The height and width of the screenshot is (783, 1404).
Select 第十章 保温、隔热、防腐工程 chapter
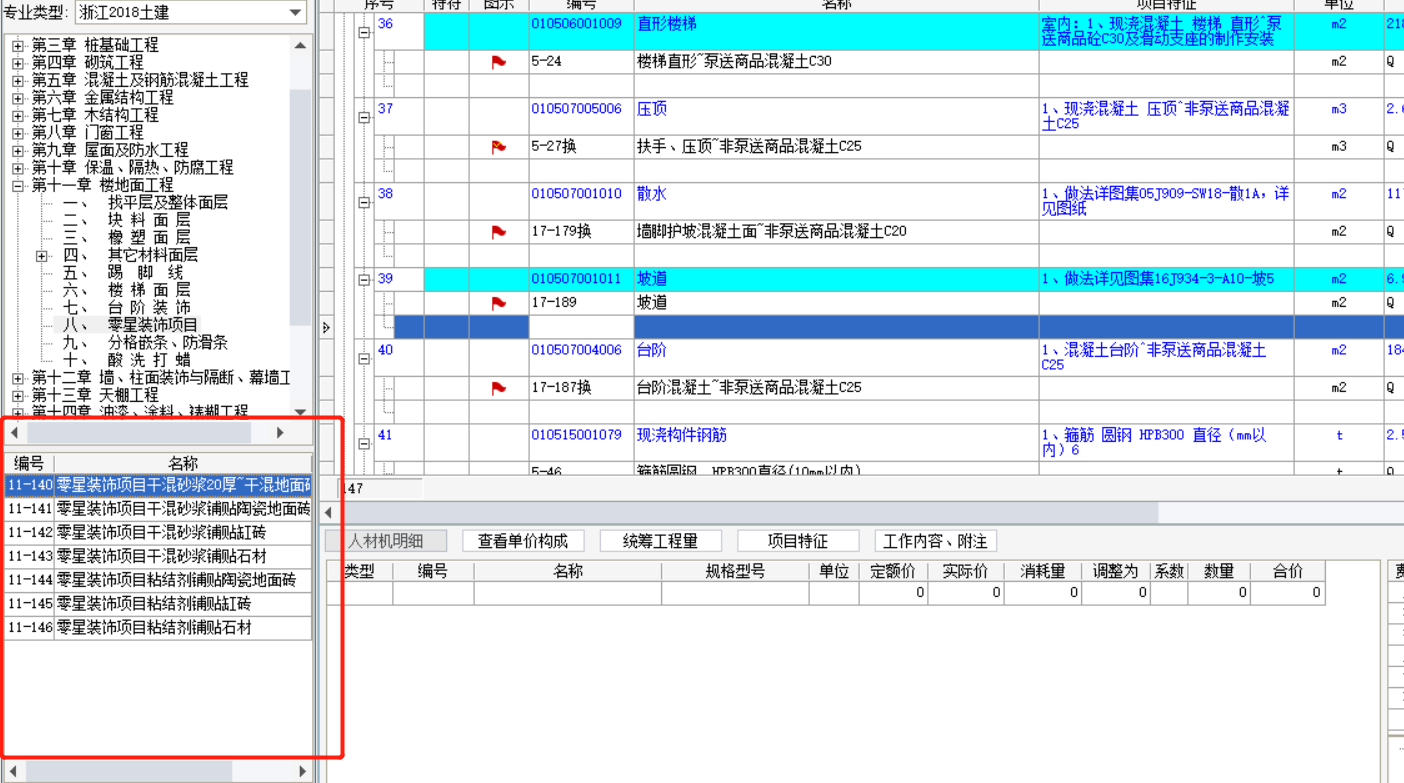tap(132, 168)
